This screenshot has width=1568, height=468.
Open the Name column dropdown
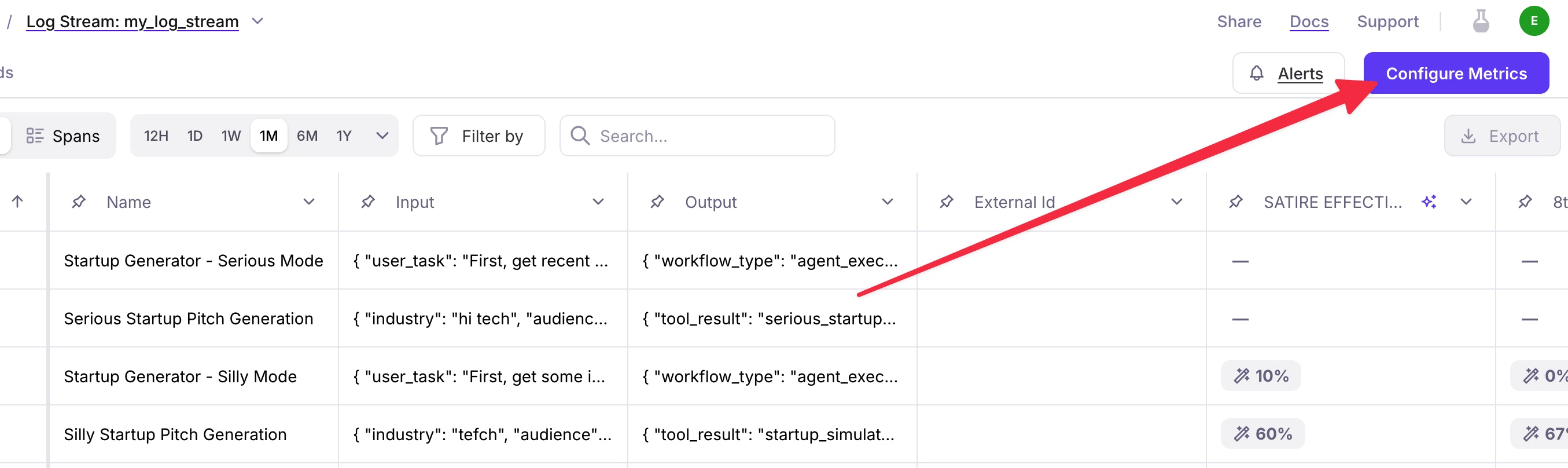coord(308,202)
